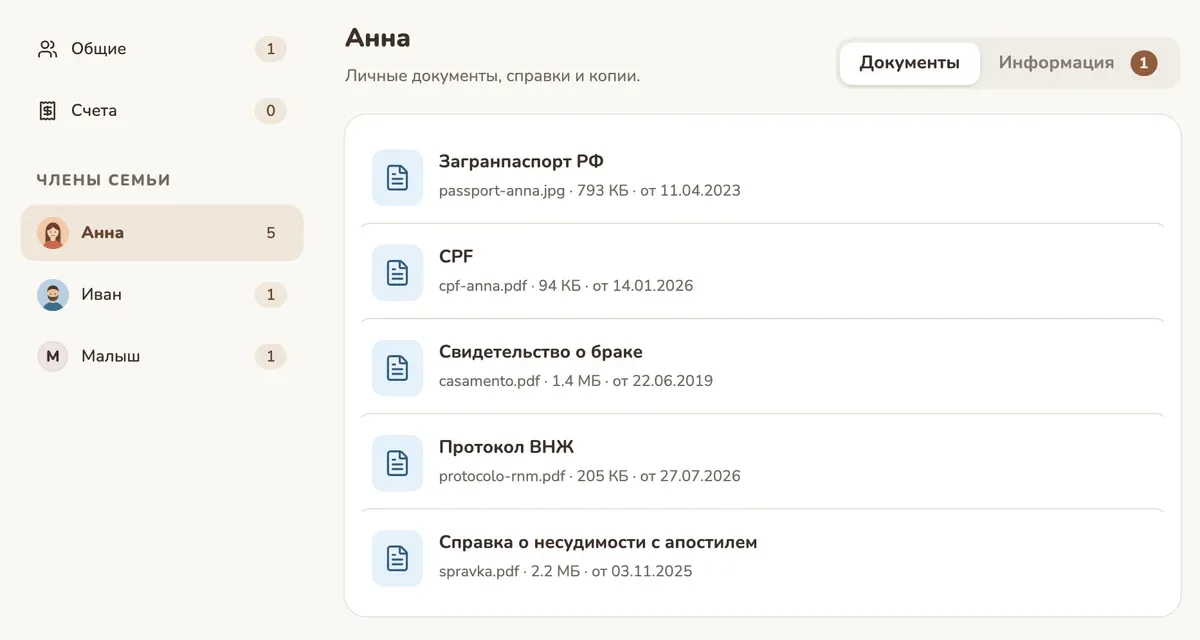Open the Счета section
This screenshot has height=640, width=1200.
pos(162,111)
